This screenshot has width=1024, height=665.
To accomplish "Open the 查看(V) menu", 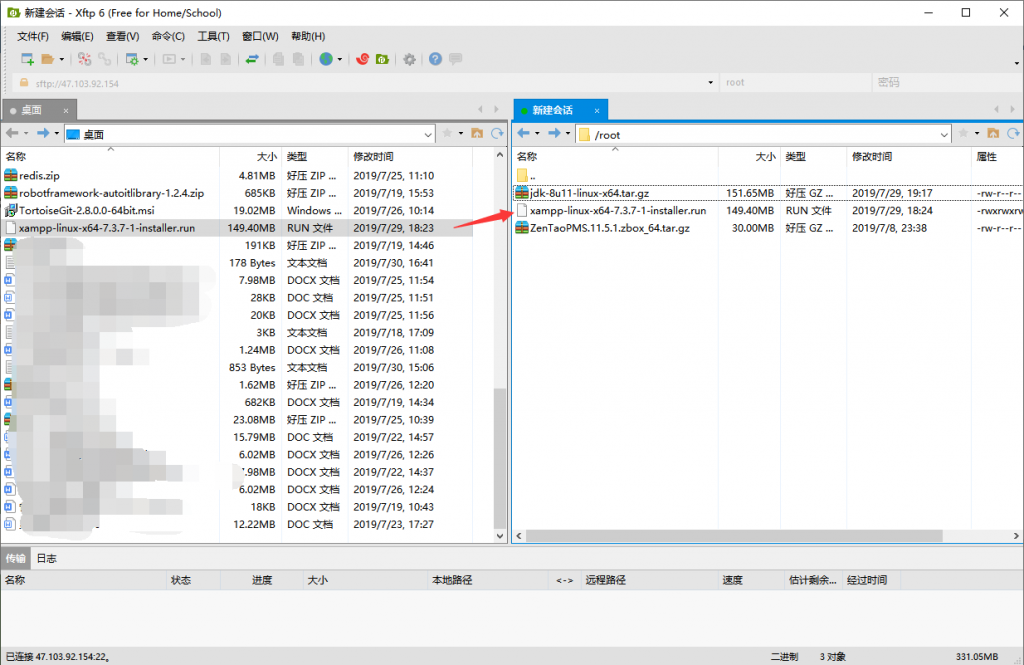I will (x=123, y=36).
